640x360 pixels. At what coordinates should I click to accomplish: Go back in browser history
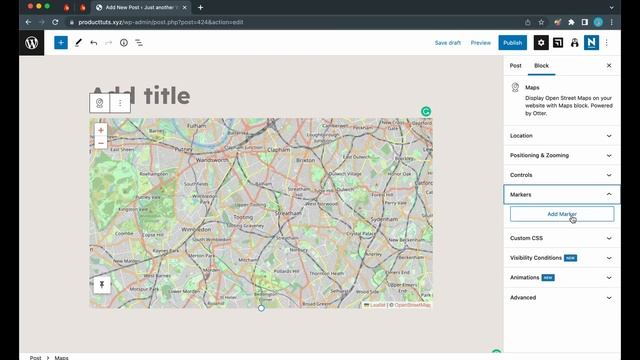(x=28, y=22)
